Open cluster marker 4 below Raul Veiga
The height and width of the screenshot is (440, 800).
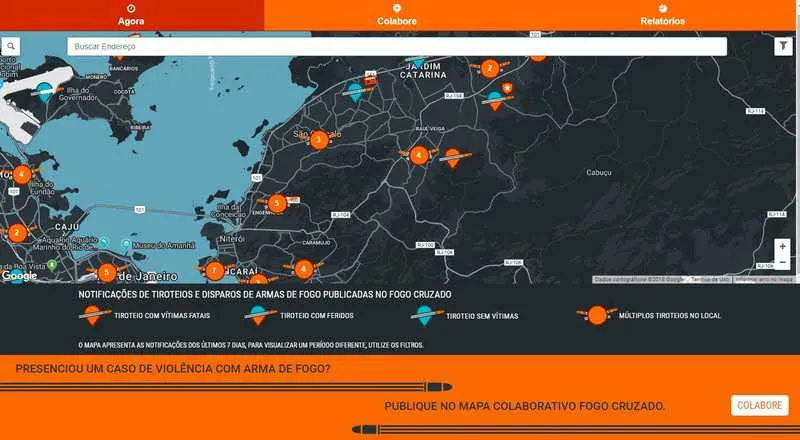coord(419,155)
